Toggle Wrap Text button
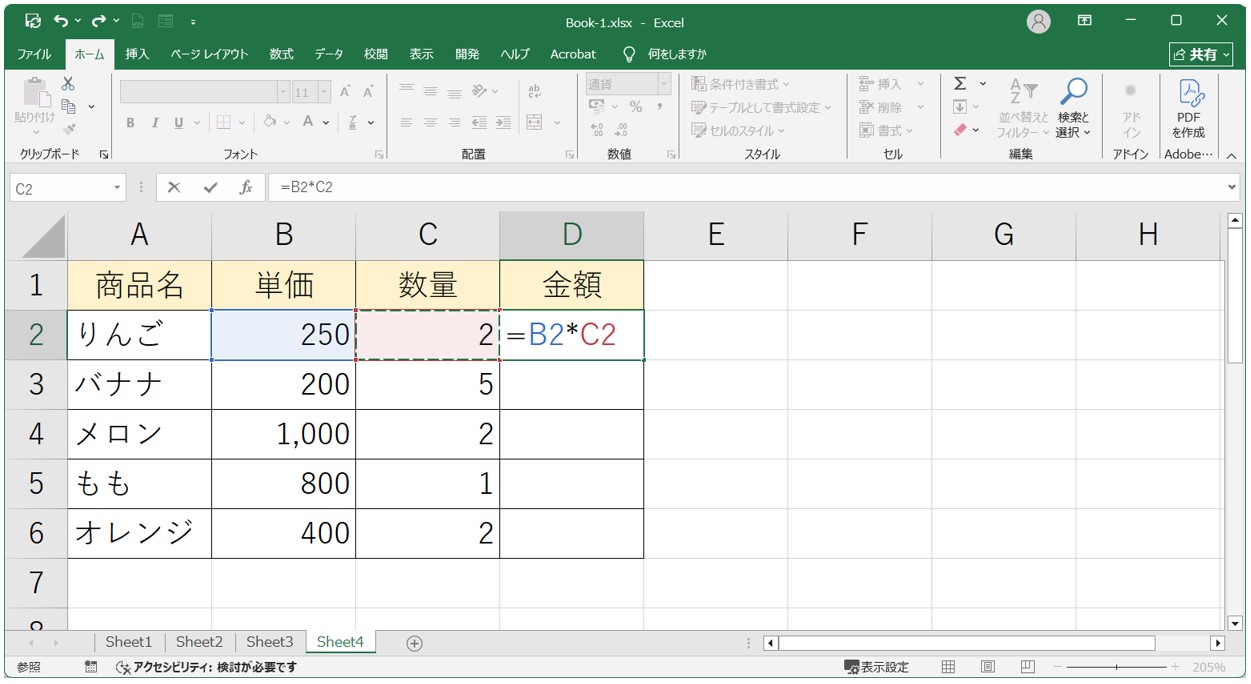1251x684 pixels. (x=534, y=92)
